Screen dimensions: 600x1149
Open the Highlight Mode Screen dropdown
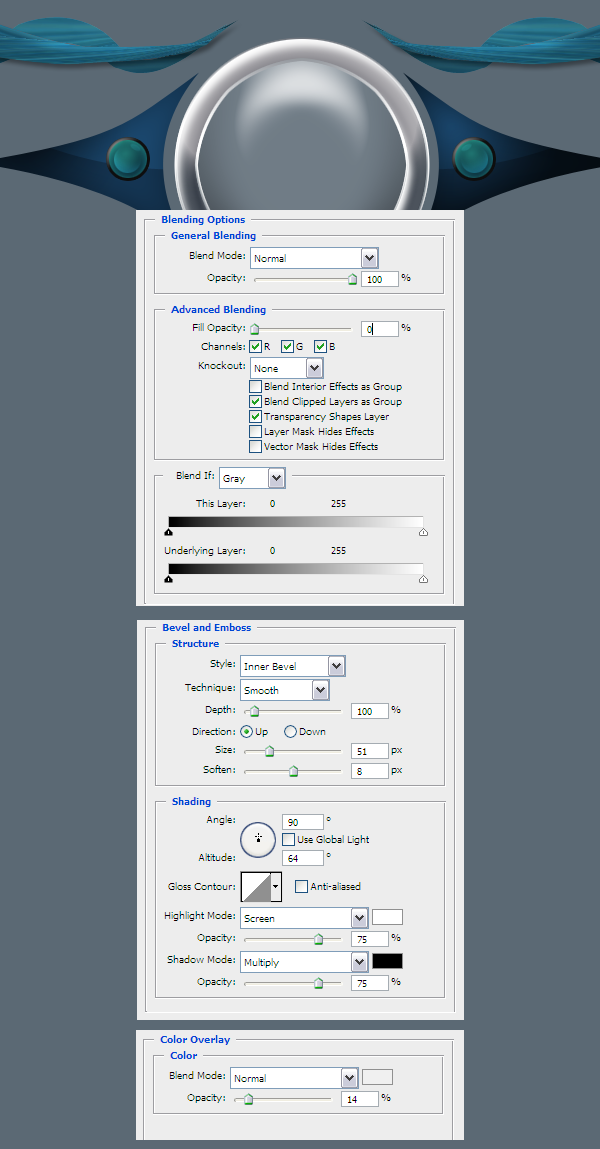[x=304, y=918]
